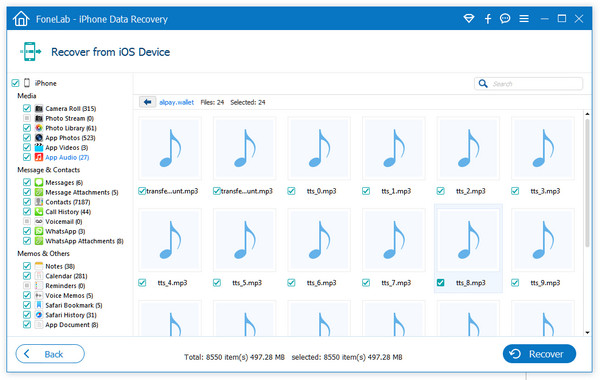This screenshot has height=380, width=600.
Task: Click the Recover button
Action: pyautogui.click(x=539, y=354)
